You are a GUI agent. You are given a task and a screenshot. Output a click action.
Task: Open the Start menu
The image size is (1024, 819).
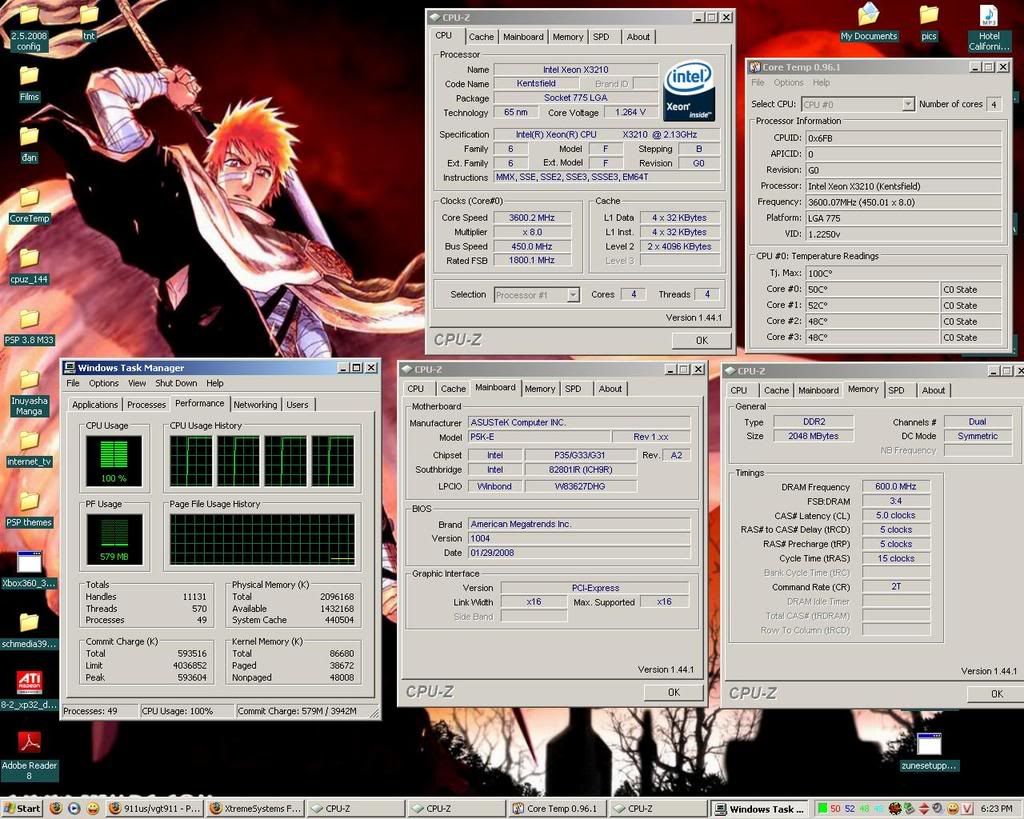click(x=22, y=809)
